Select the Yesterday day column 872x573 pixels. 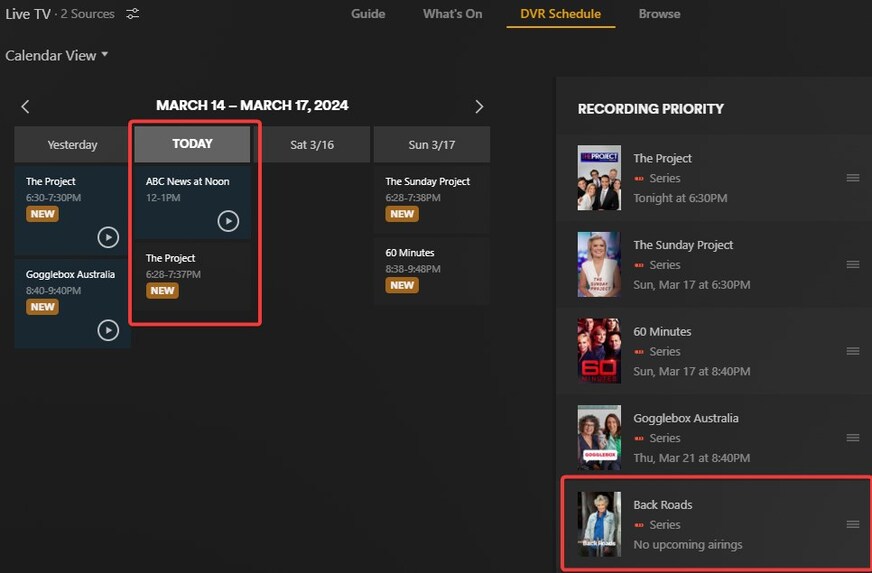click(x=72, y=145)
